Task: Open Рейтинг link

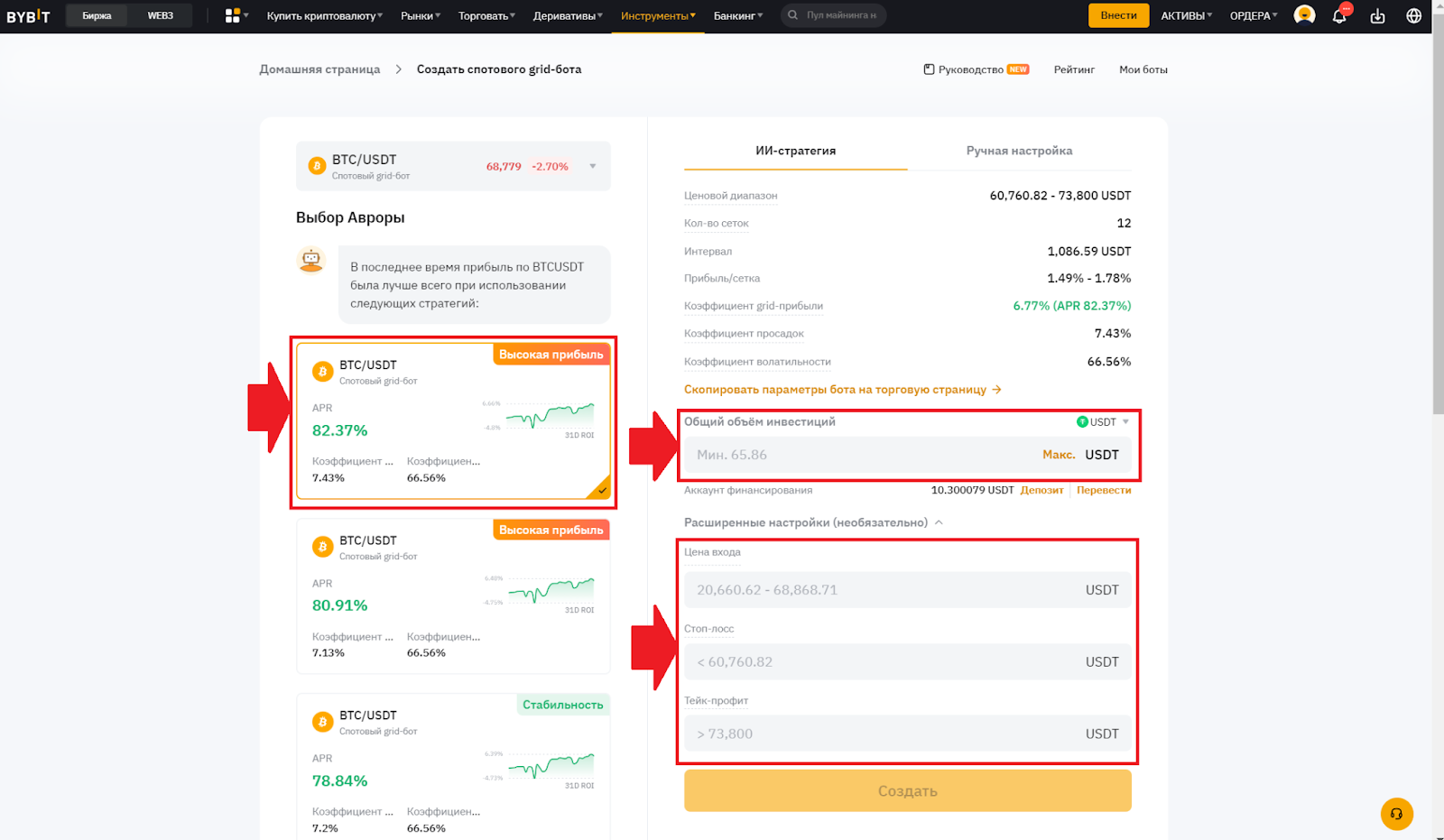Action: 1074,69
